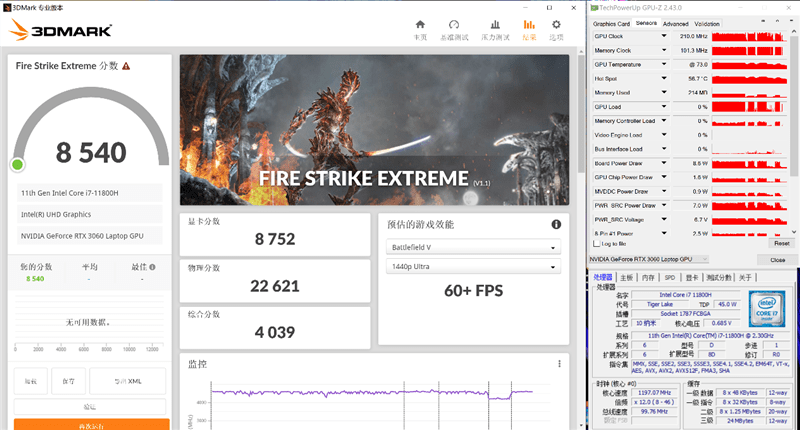Click the orange run again button
This screenshot has height=430, width=800.
tap(91, 424)
